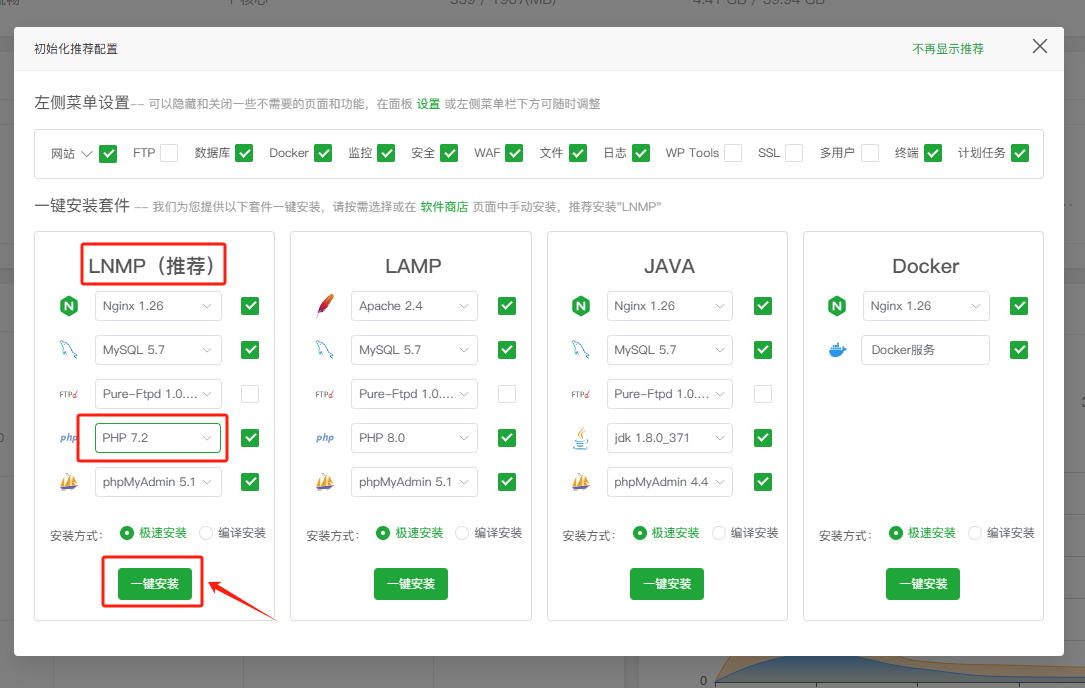Uncheck jdk 1.8.0_371 checkbox in JAVA card
Image resolution: width=1085 pixels, height=688 pixels.
[763, 437]
